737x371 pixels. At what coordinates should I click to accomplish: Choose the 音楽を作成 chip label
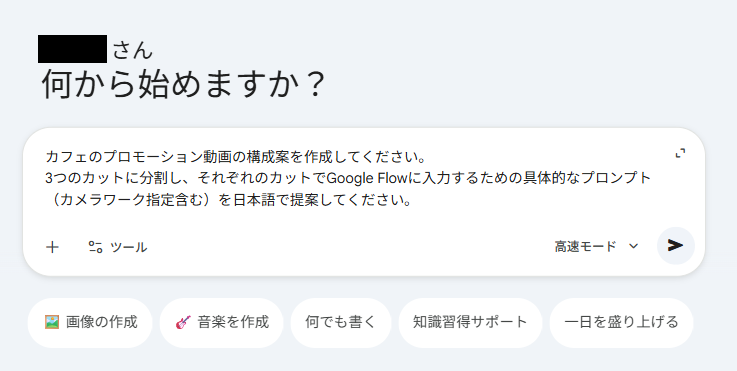point(233,322)
